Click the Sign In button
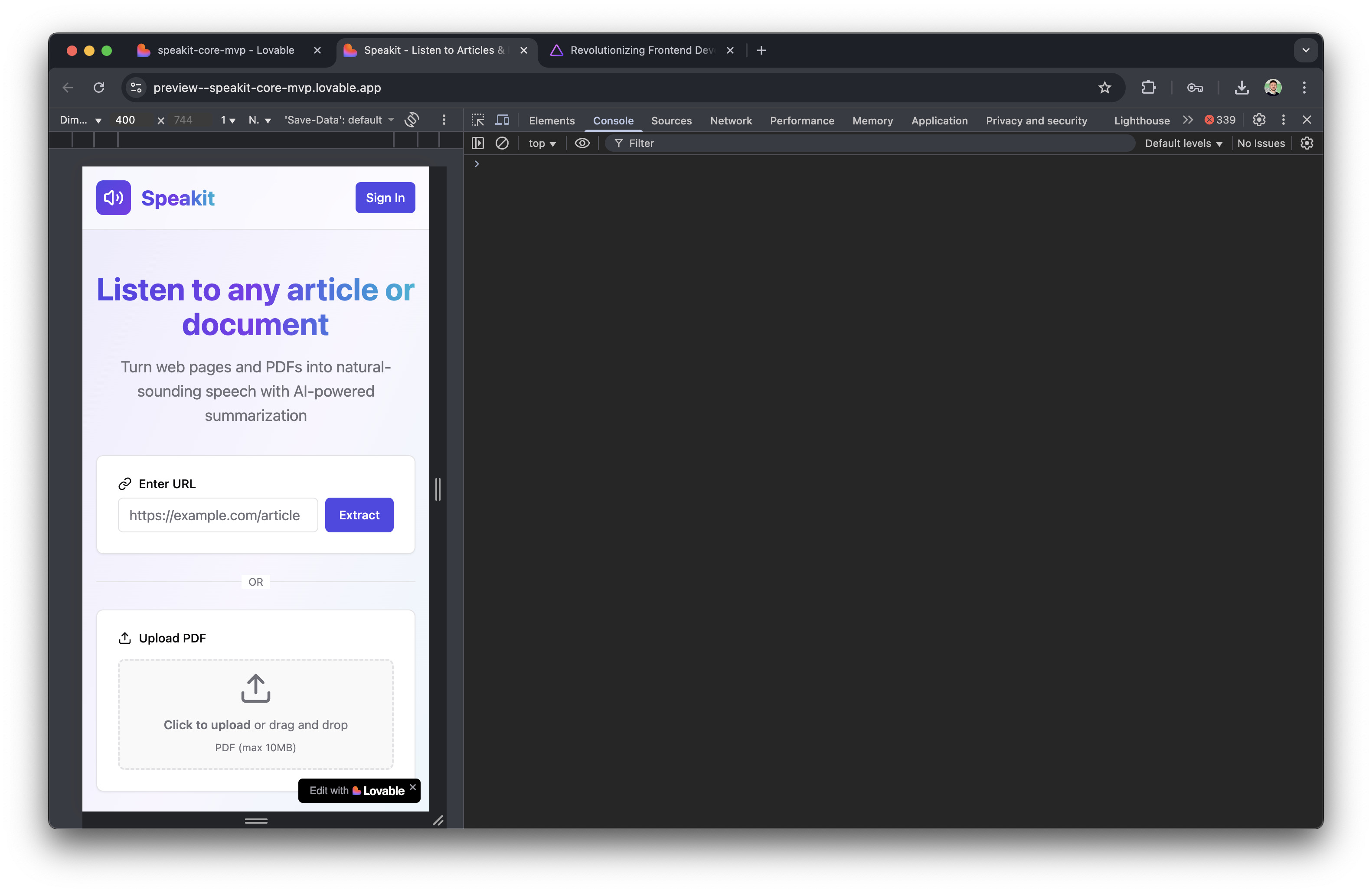The width and height of the screenshot is (1372, 893). [x=385, y=198]
